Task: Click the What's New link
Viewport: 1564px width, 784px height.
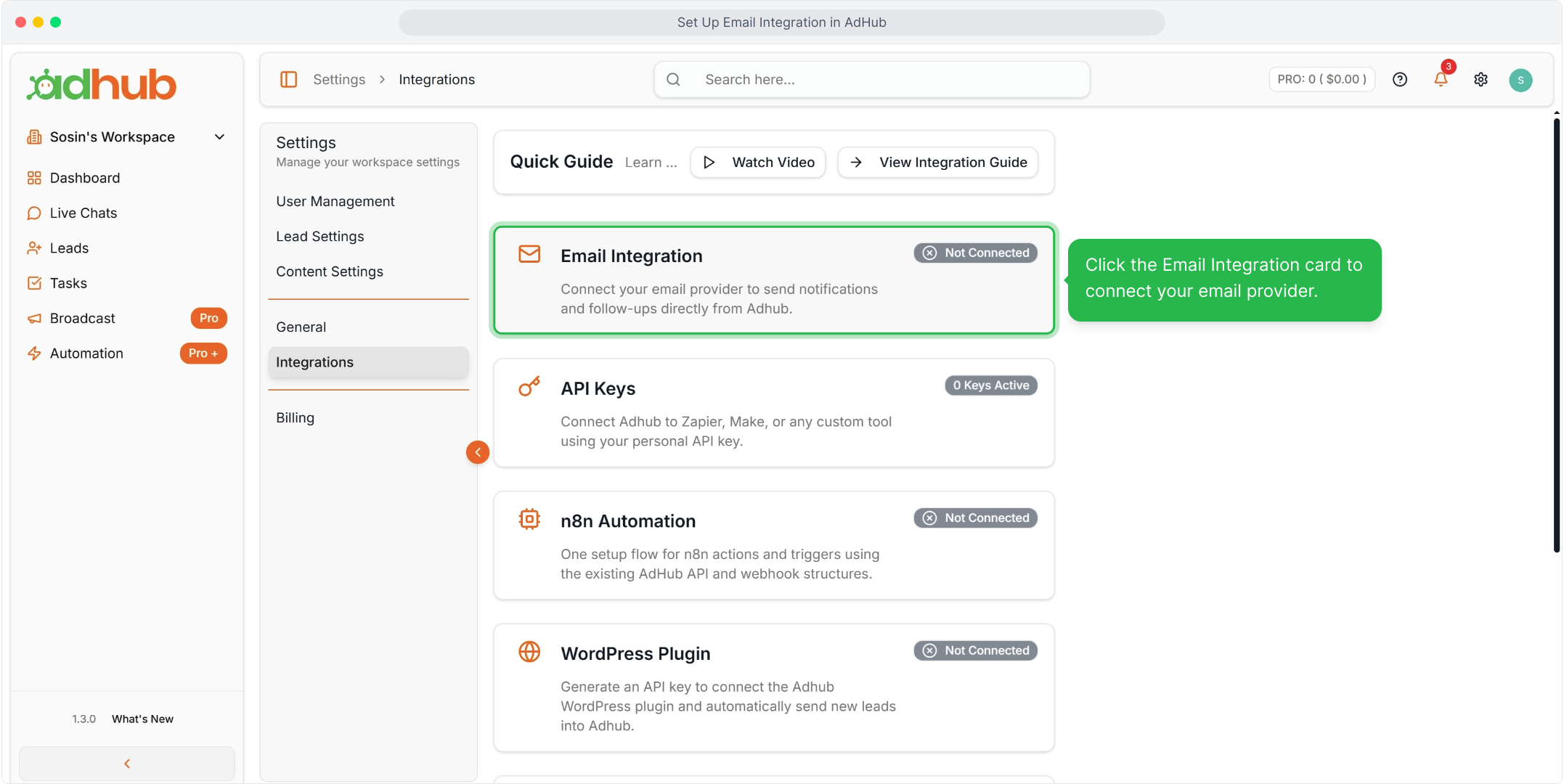Action: pos(142,719)
